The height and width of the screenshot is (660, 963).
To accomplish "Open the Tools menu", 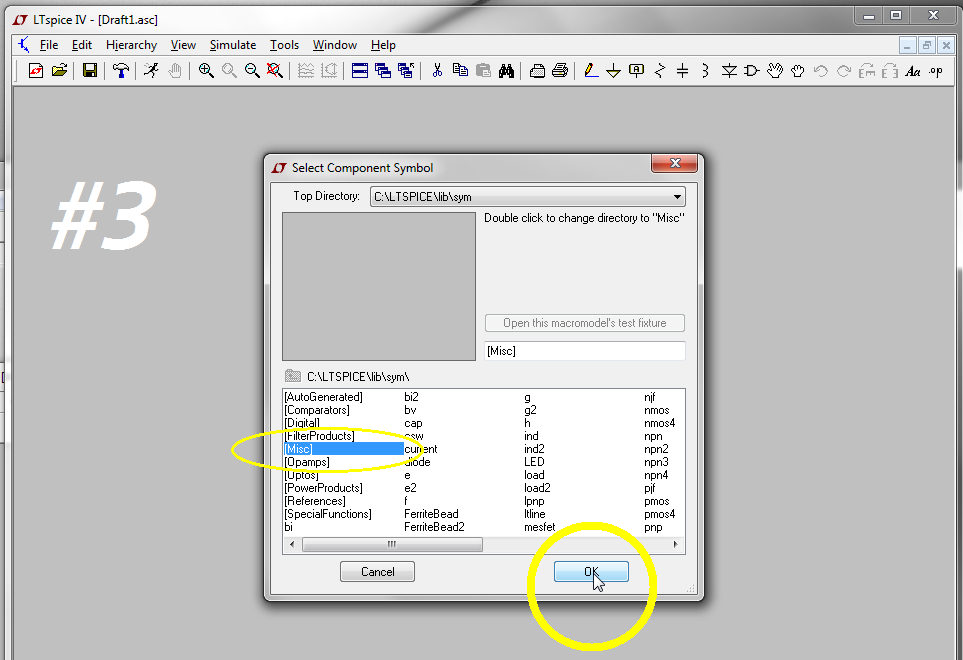I will click(x=284, y=45).
